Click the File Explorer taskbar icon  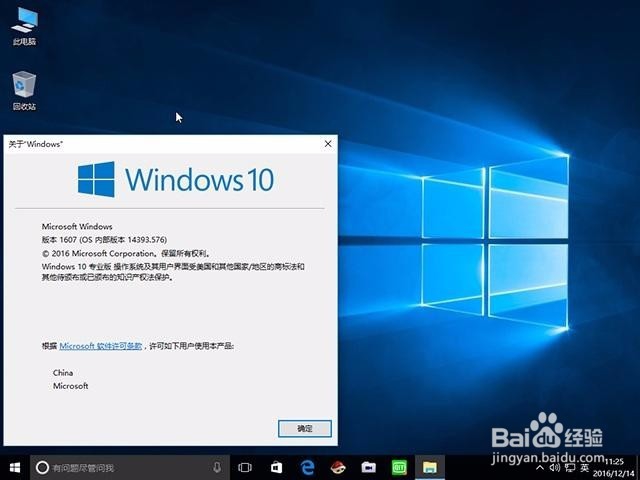430,467
